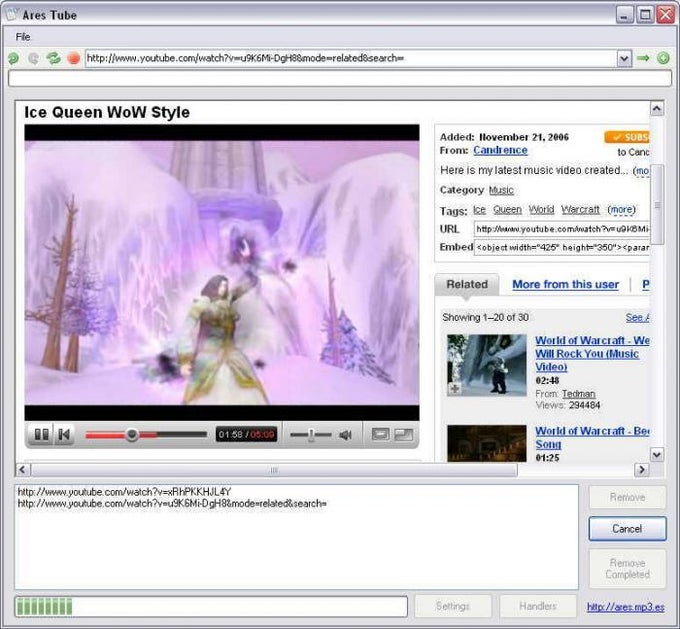The width and height of the screenshot is (680, 629).
Task: Click the green refresh arrows icon
Action: point(54,58)
